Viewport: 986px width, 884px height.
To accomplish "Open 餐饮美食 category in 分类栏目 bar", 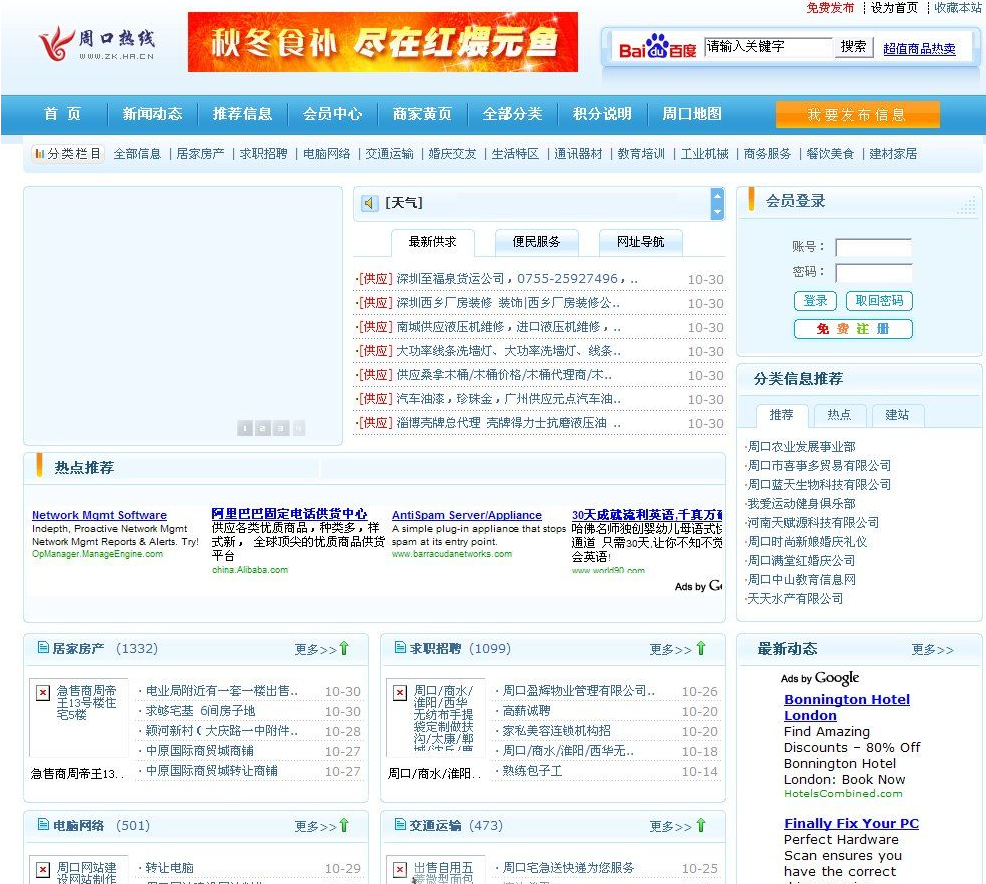I will point(830,153).
